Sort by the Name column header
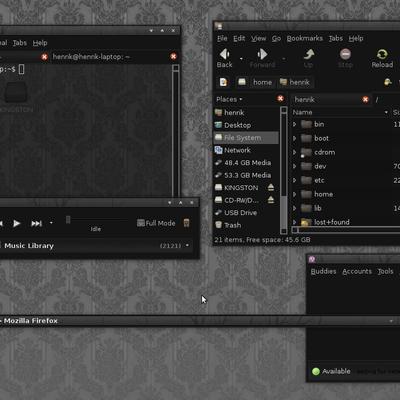Image resolution: width=400 pixels, height=400 pixels. point(340,112)
